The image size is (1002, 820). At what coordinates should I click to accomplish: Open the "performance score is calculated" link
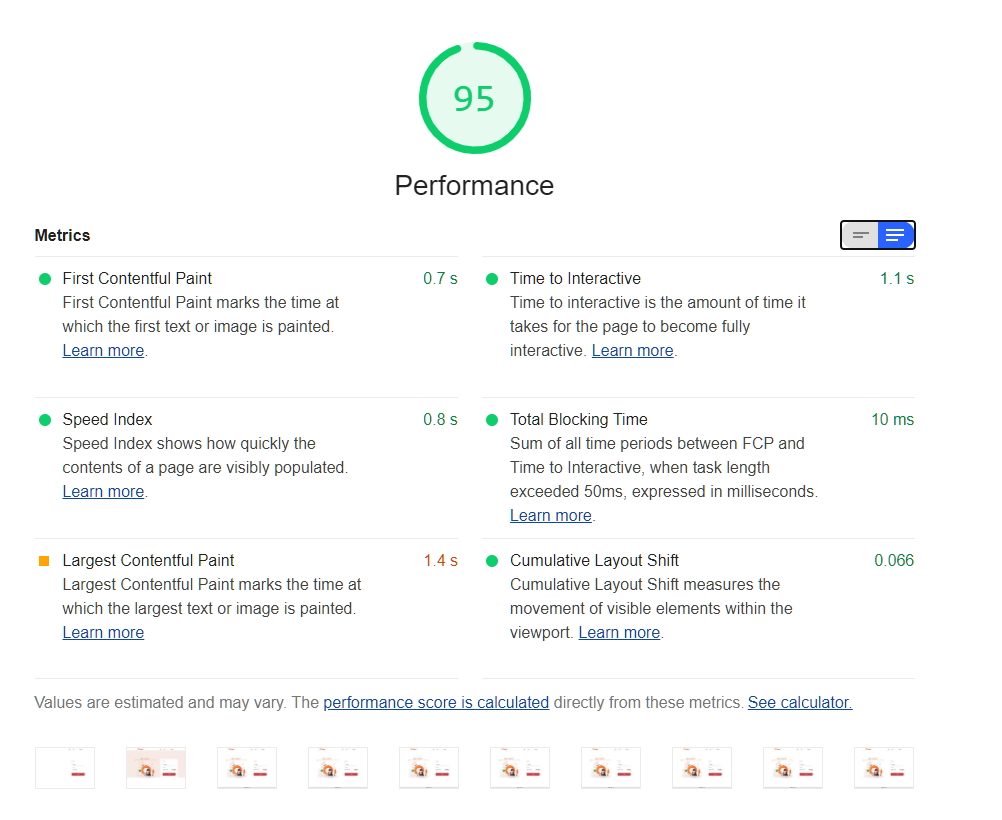(436, 702)
